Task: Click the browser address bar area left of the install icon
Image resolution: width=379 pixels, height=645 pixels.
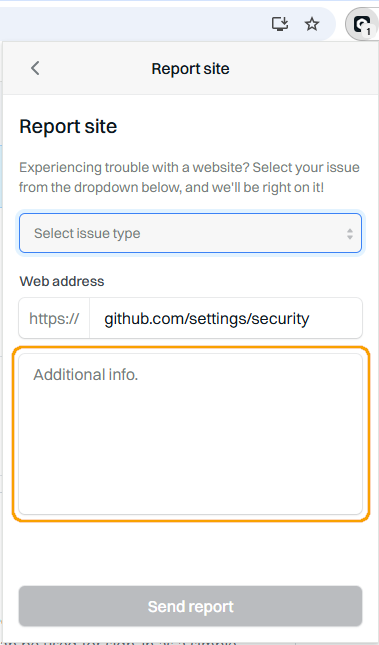Action: (x=132, y=24)
